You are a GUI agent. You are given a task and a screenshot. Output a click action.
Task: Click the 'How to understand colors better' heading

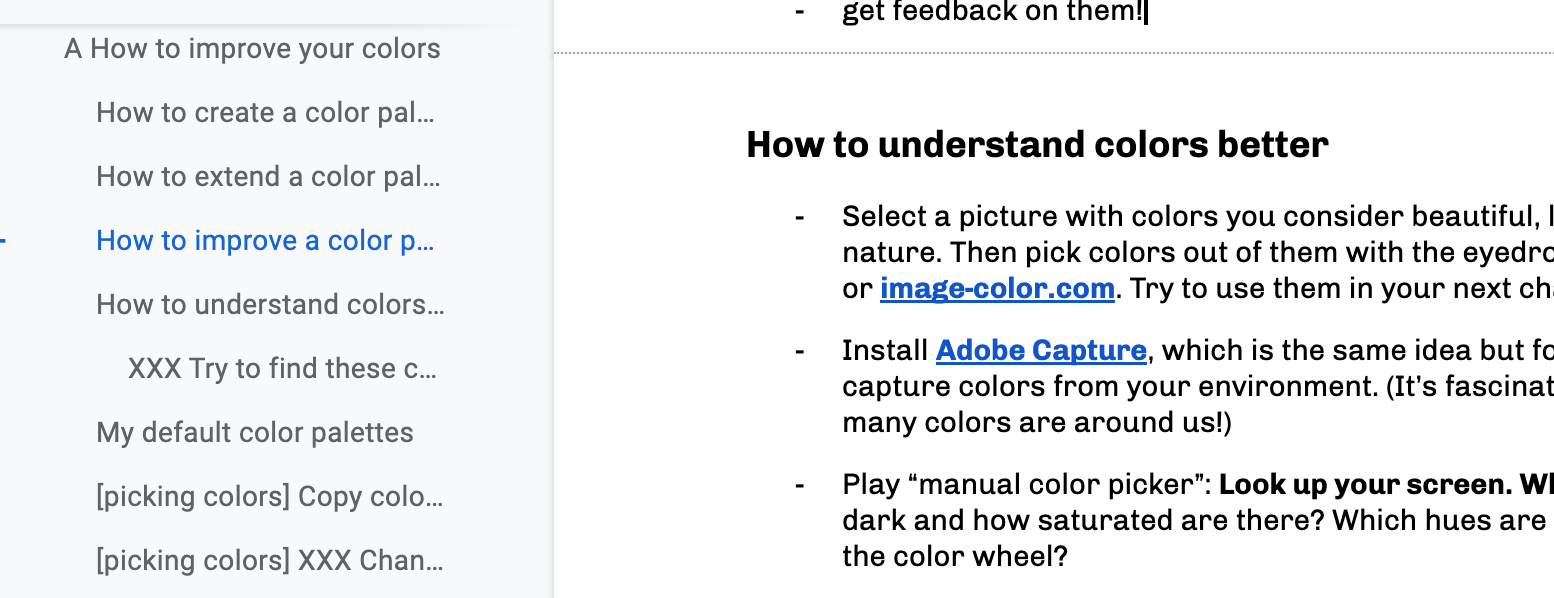(1037, 145)
